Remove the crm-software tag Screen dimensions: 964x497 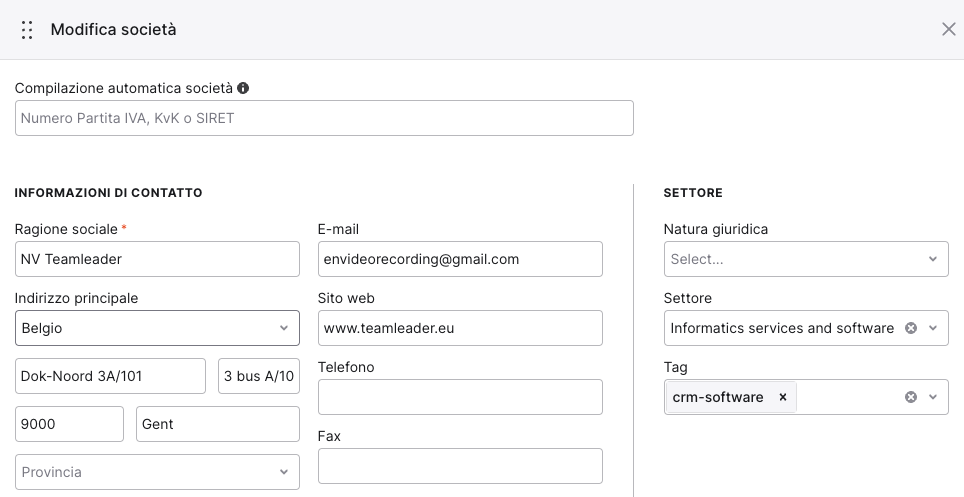(783, 397)
